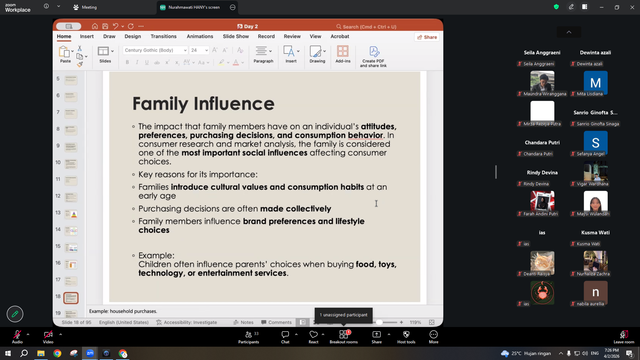Click the Zoom Share screen icon
The width and height of the screenshot is (640, 360).
[x=376, y=337]
